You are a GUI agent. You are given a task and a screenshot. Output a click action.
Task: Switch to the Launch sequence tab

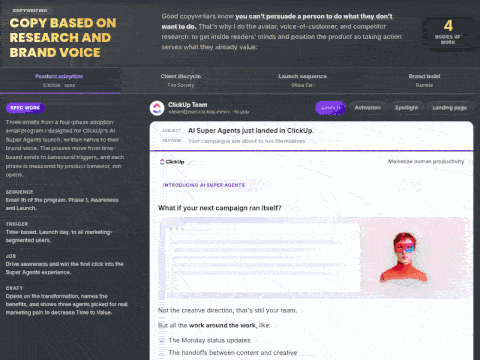coord(303,81)
